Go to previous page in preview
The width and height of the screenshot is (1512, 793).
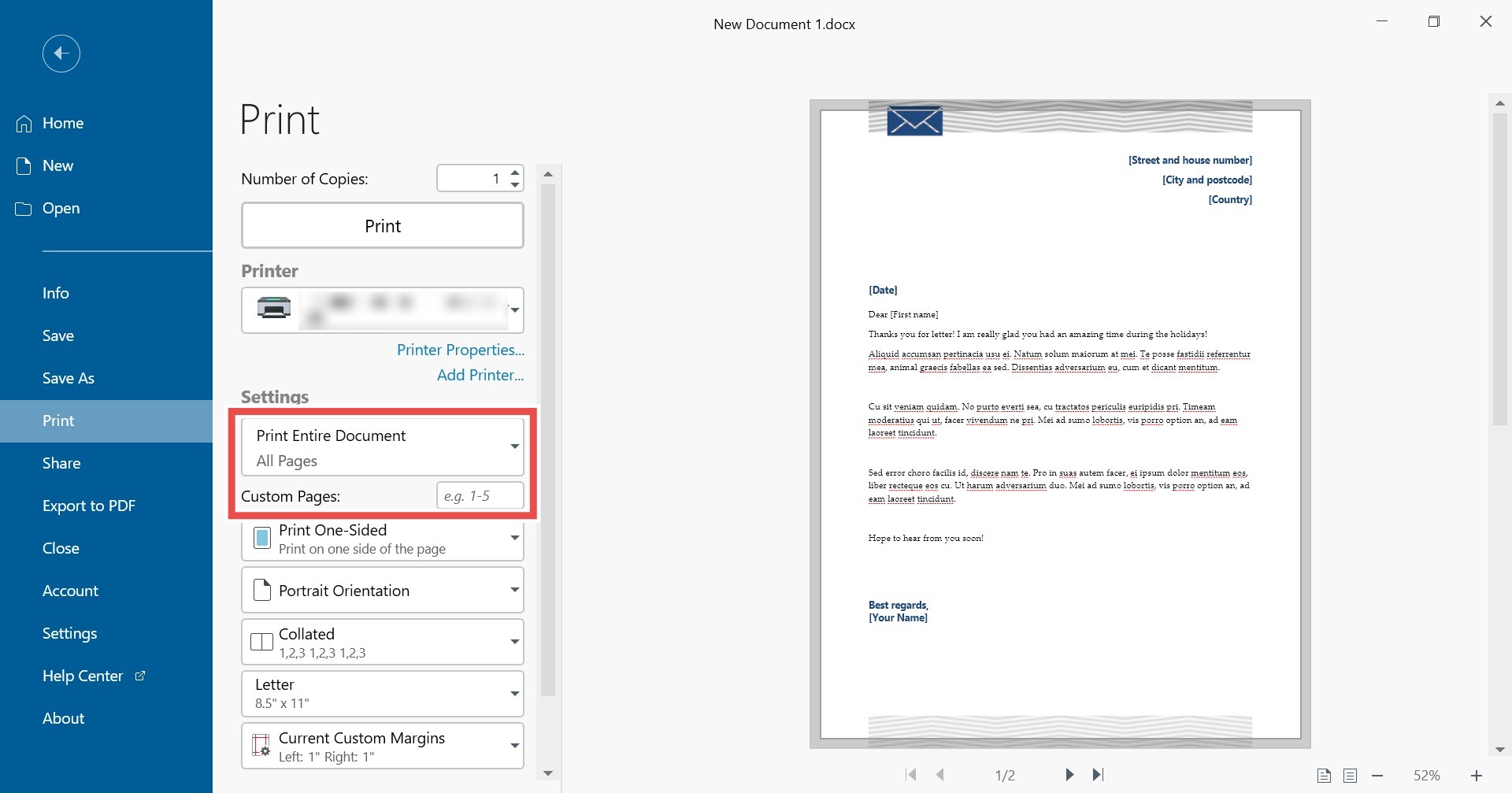click(940, 775)
